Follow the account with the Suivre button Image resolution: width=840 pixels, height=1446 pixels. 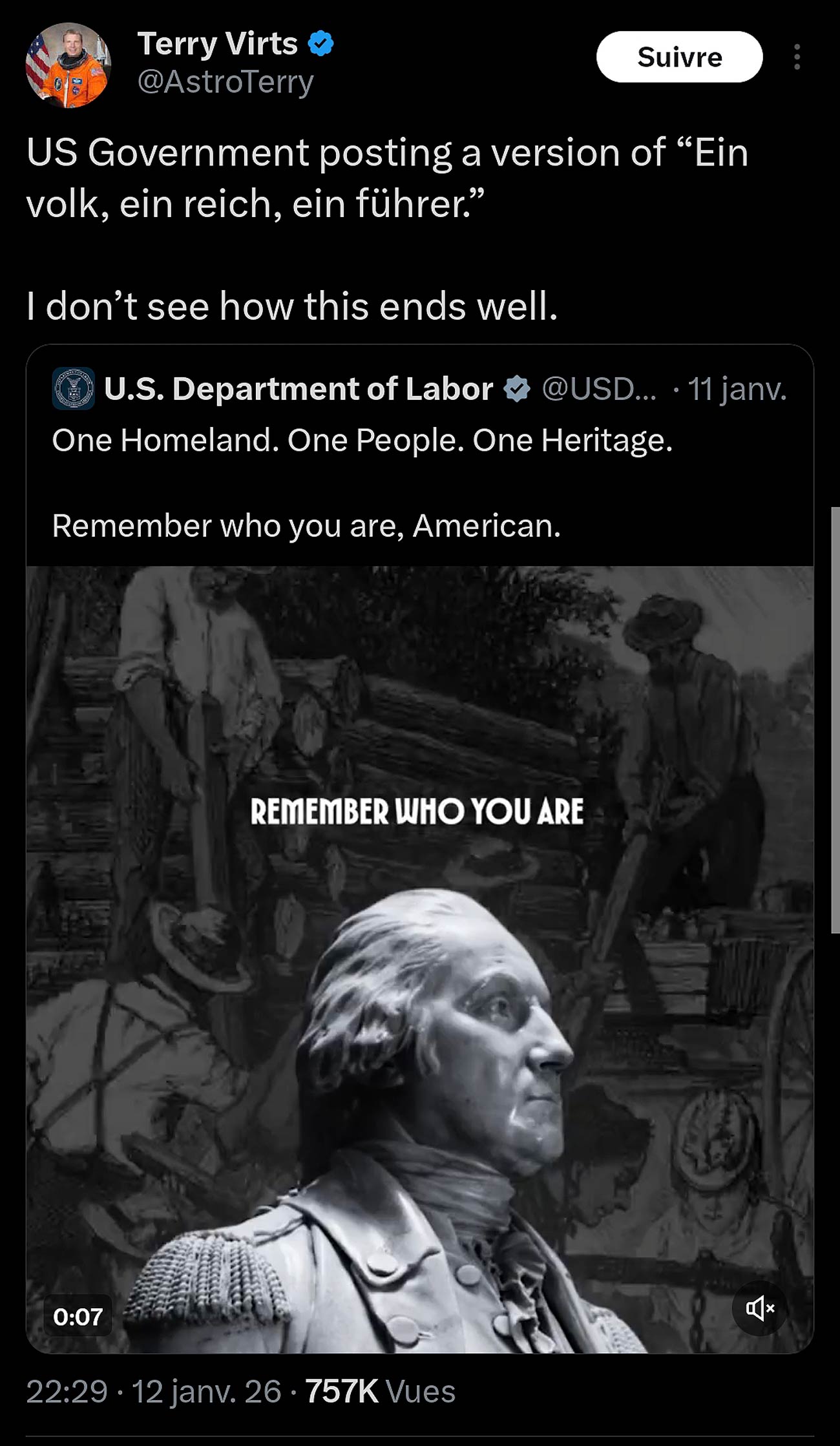point(679,57)
